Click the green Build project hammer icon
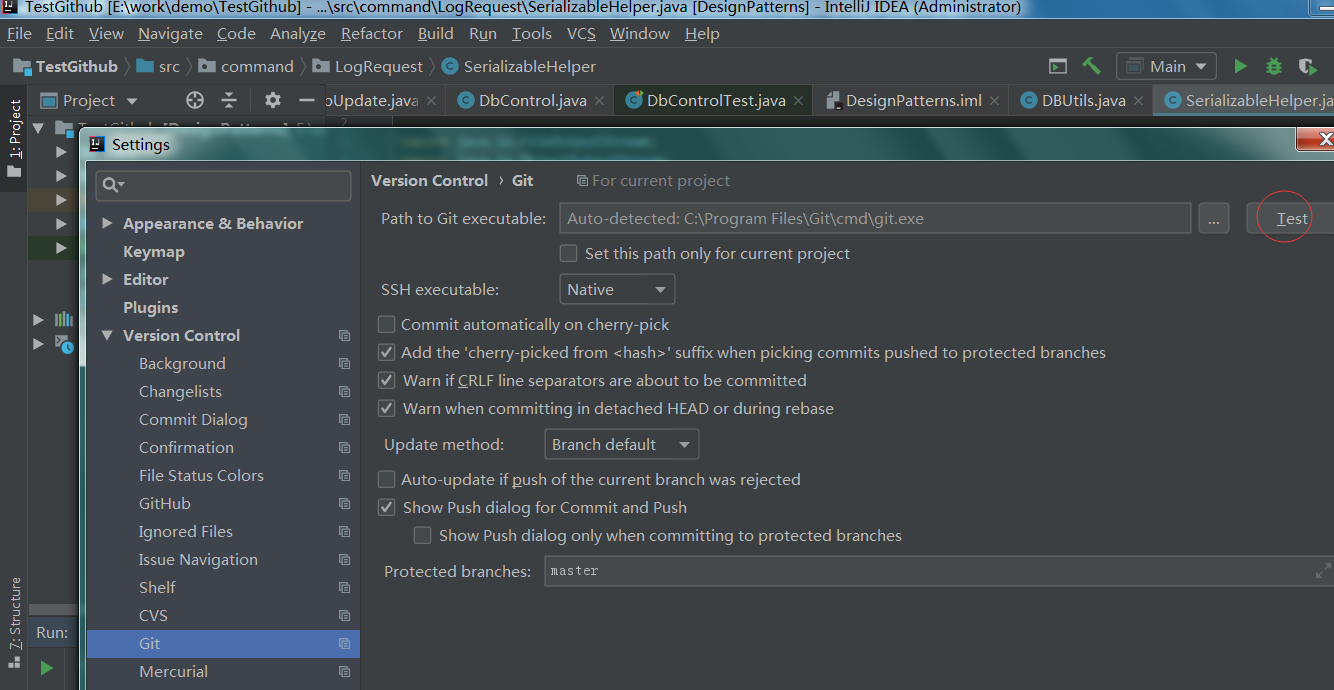Viewport: 1334px width, 690px height. pyautogui.click(x=1091, y=66)
